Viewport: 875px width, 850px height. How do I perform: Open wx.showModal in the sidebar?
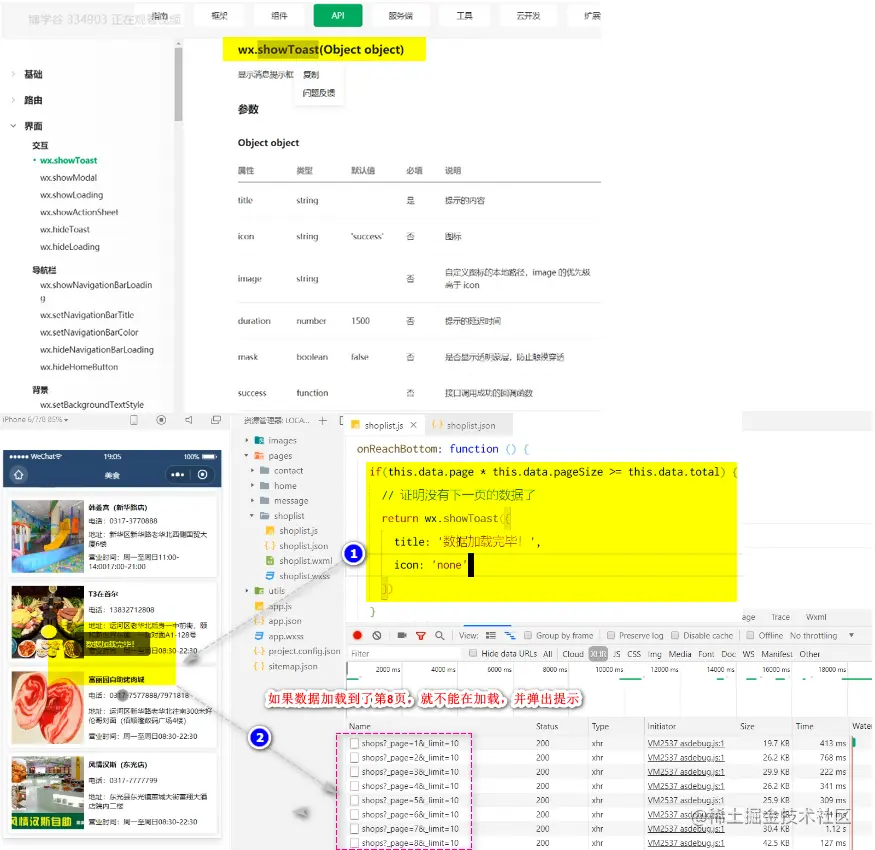(x=68, y=177)
